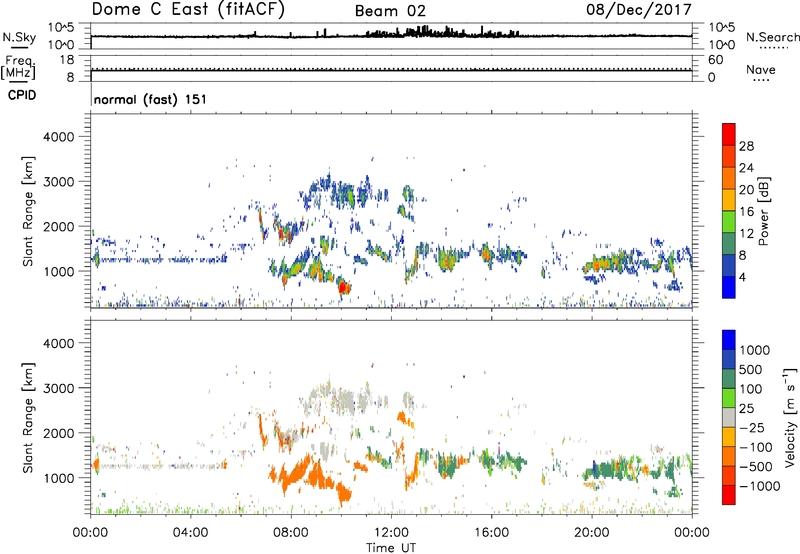Click the "2000" tick on the velocity panel axis
This screenshot has height=554, width=800.
coord(58,433)
